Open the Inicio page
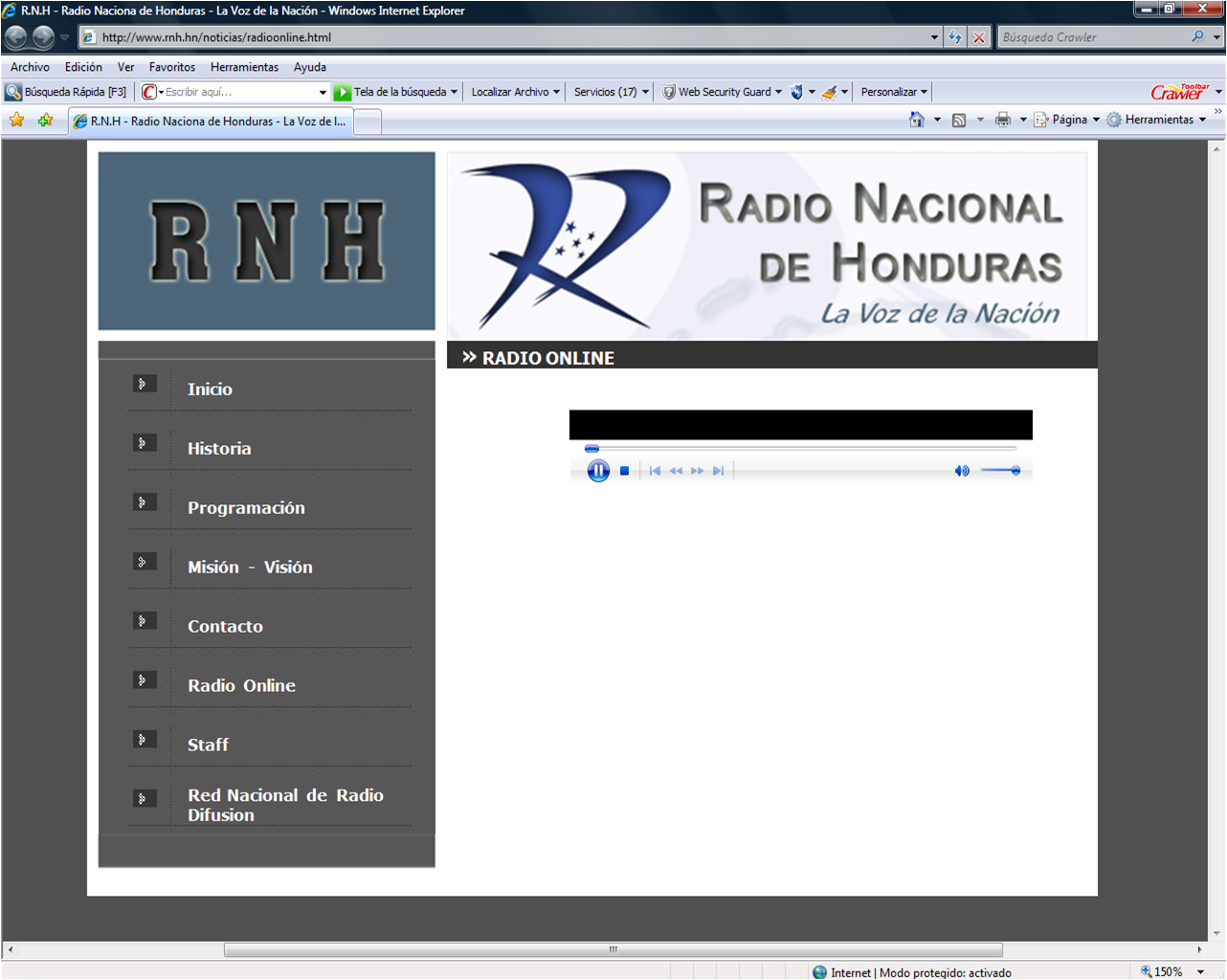 [210, 390]
